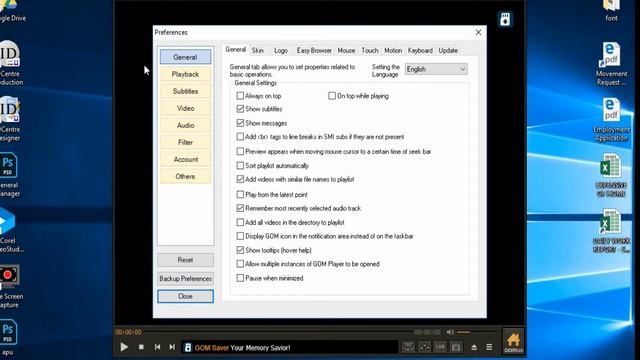The width and height of the screenshot is (640, 360).
Task: Open the General Manager PSD file icon
Action: pos(9,175)
